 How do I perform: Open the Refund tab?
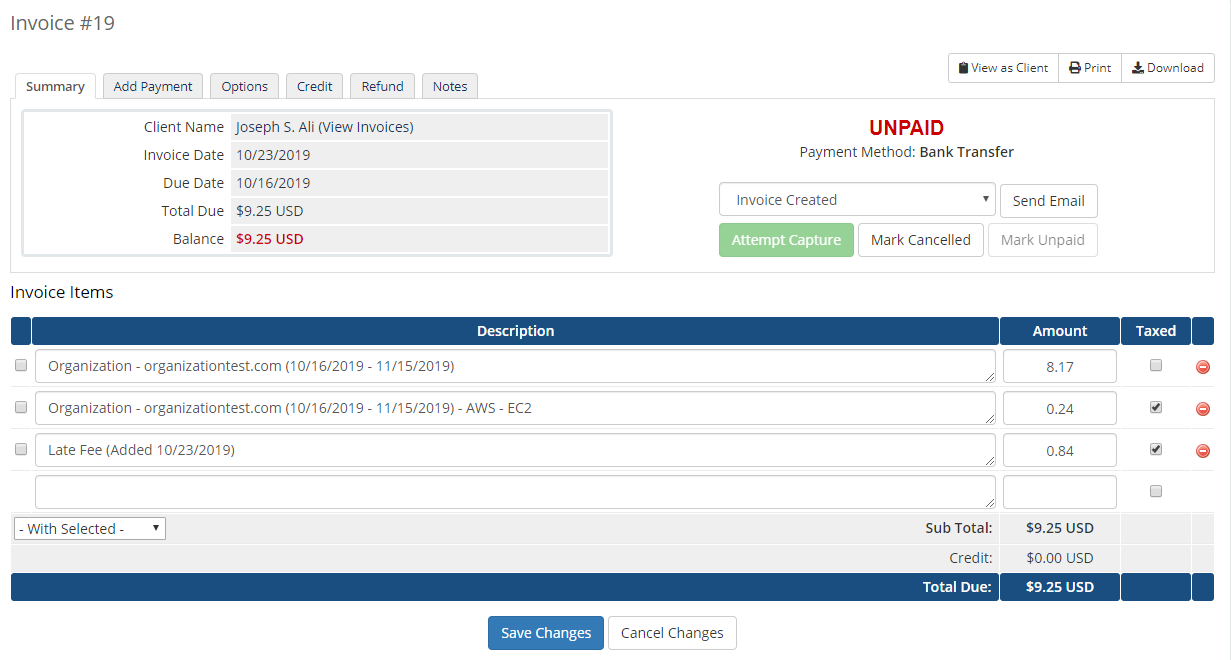point(383,87)
